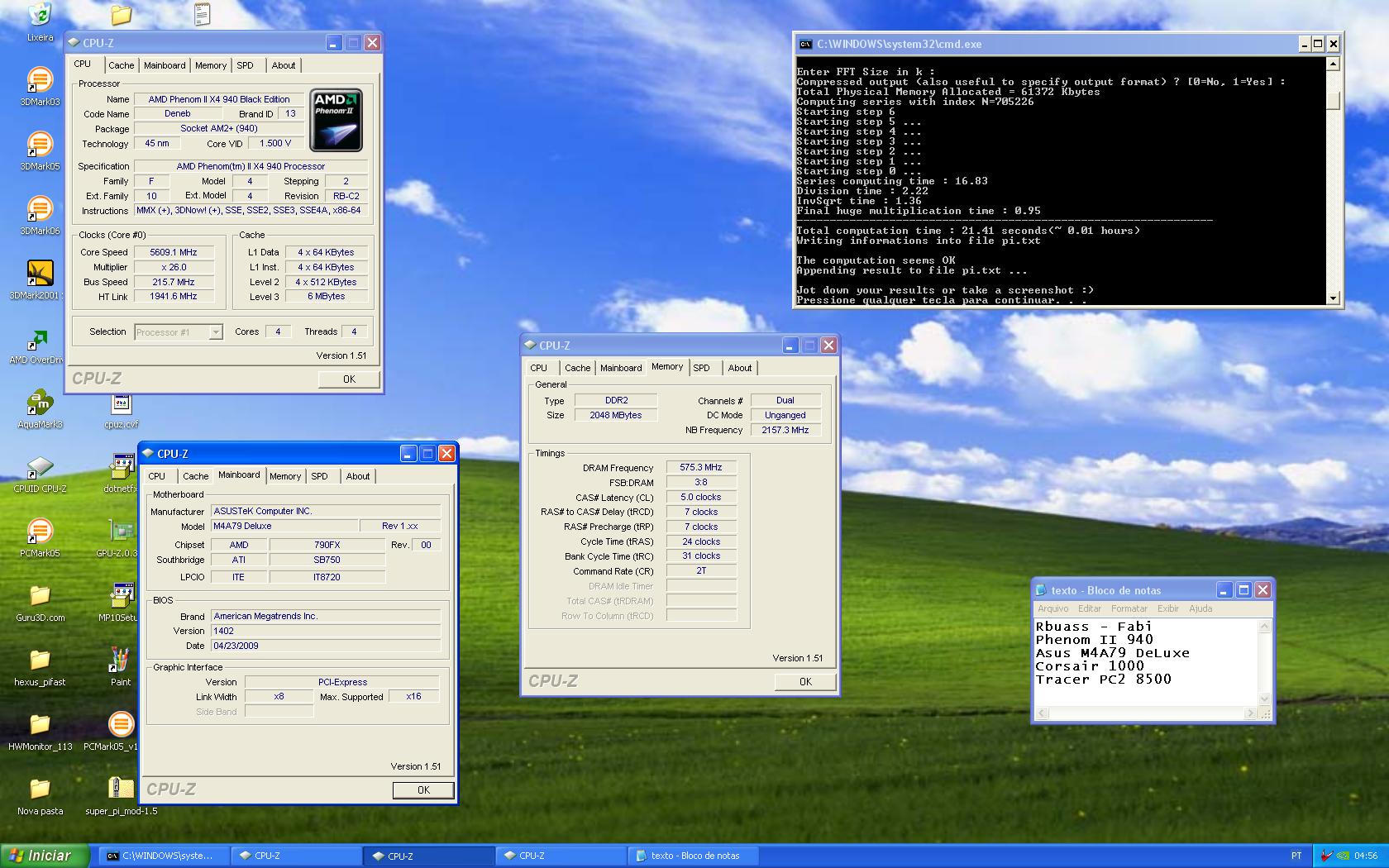Click OK in the Mainboard CPU-Z window
Screen dimensions: 1389x868
(423, 790)
